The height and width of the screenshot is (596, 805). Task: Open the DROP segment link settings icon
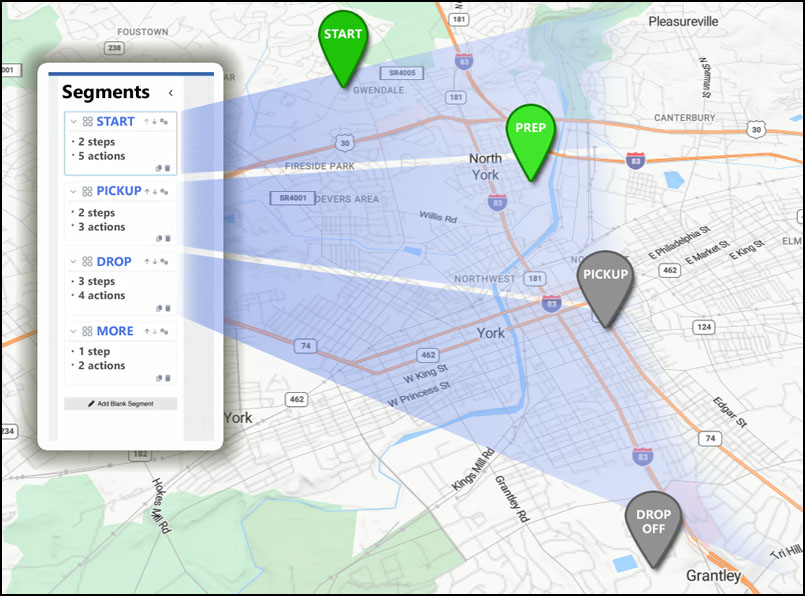(x=163, y=262)
